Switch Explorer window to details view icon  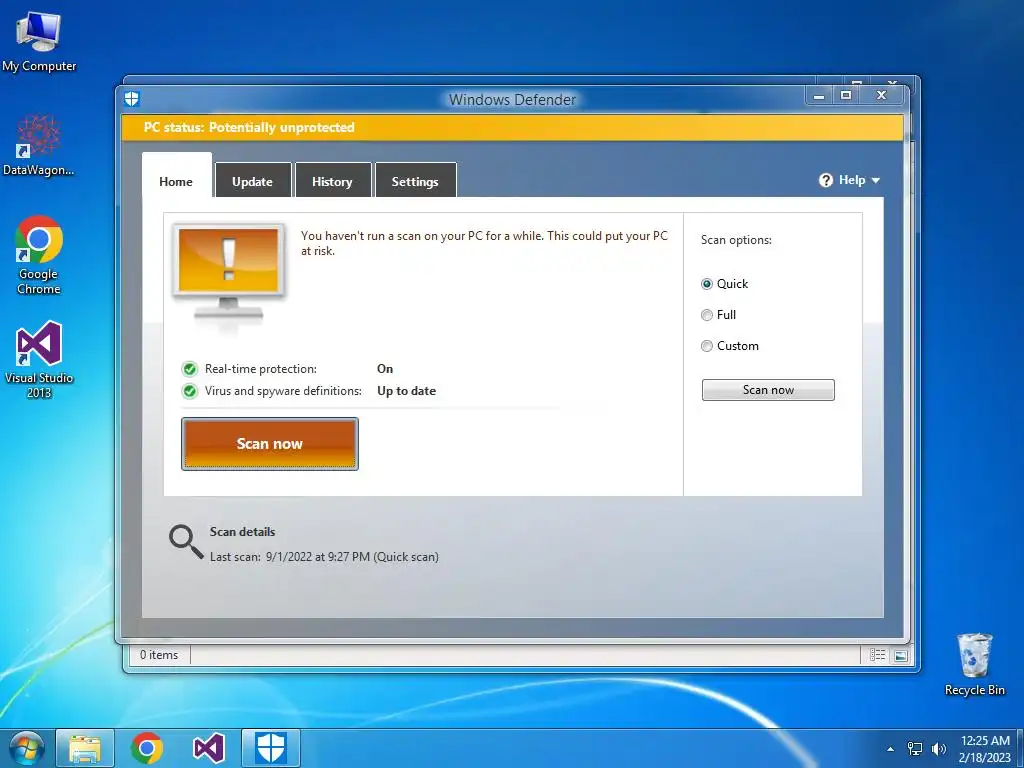pyautogui.click(x=877, y=655)
